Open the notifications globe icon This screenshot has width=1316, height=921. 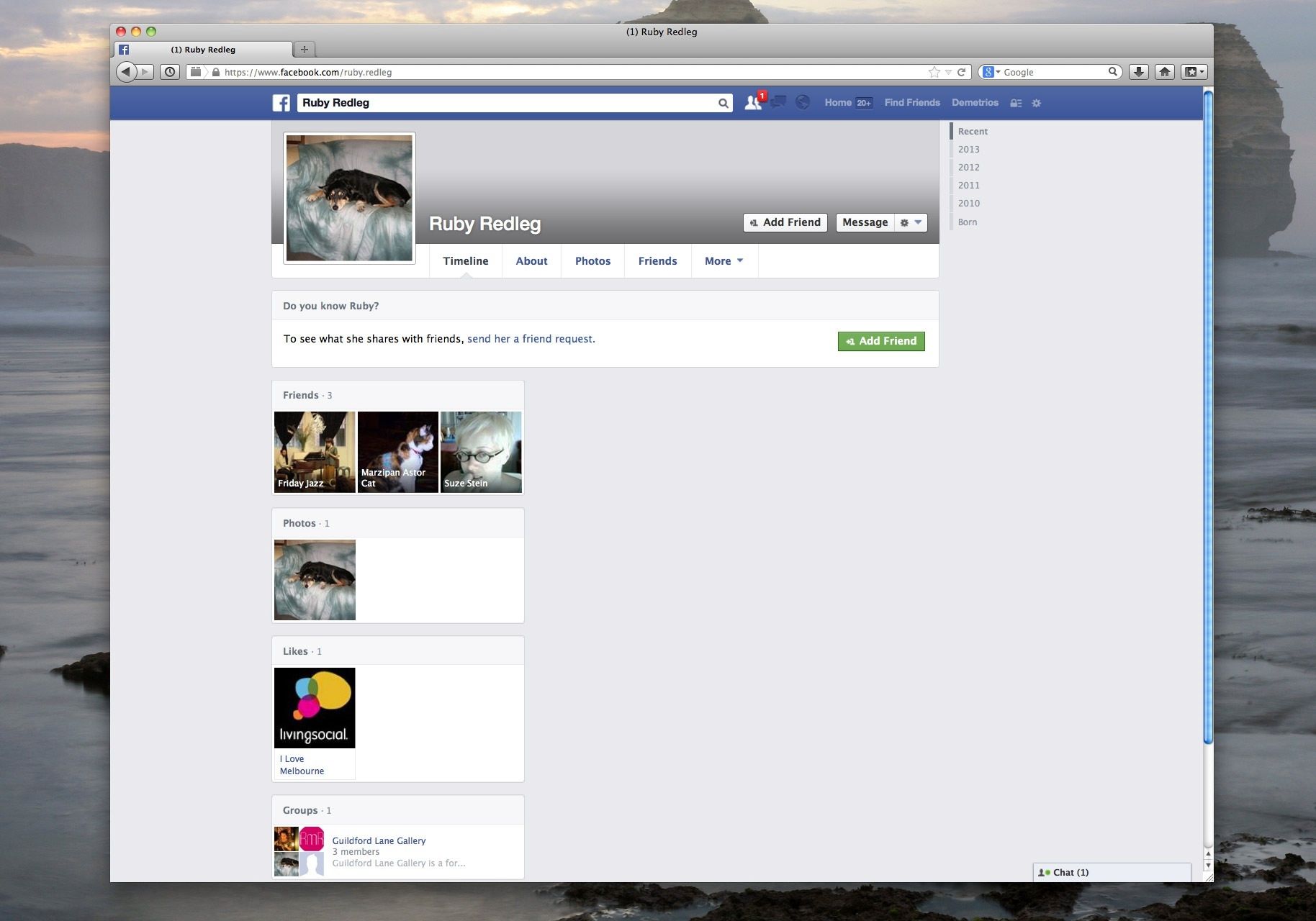(x=803, y=102)
